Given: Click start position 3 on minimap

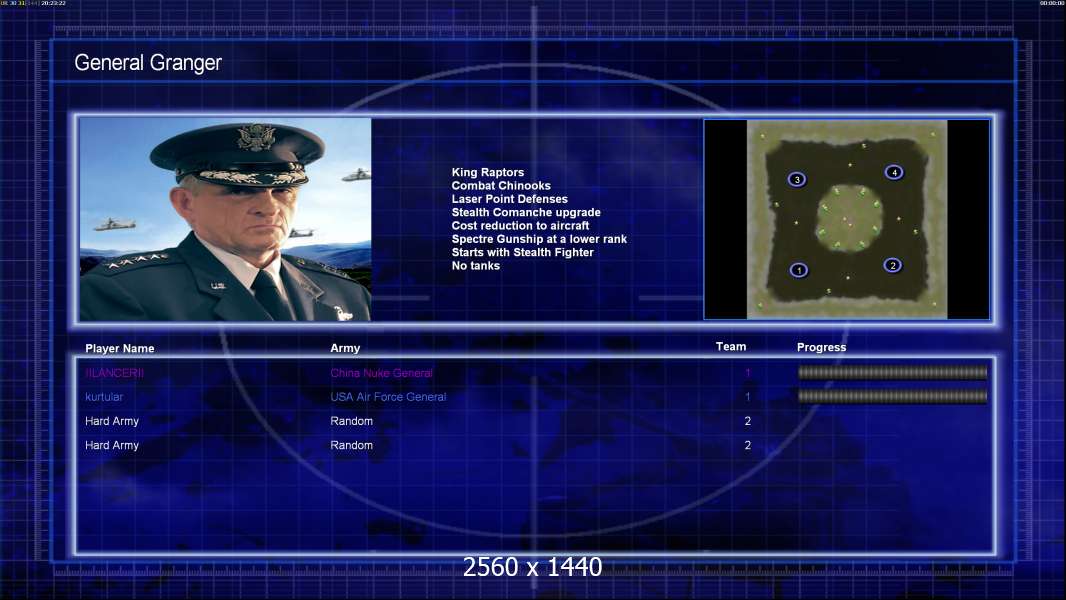Looking at the screenshot, I should (x=797, y=179).
